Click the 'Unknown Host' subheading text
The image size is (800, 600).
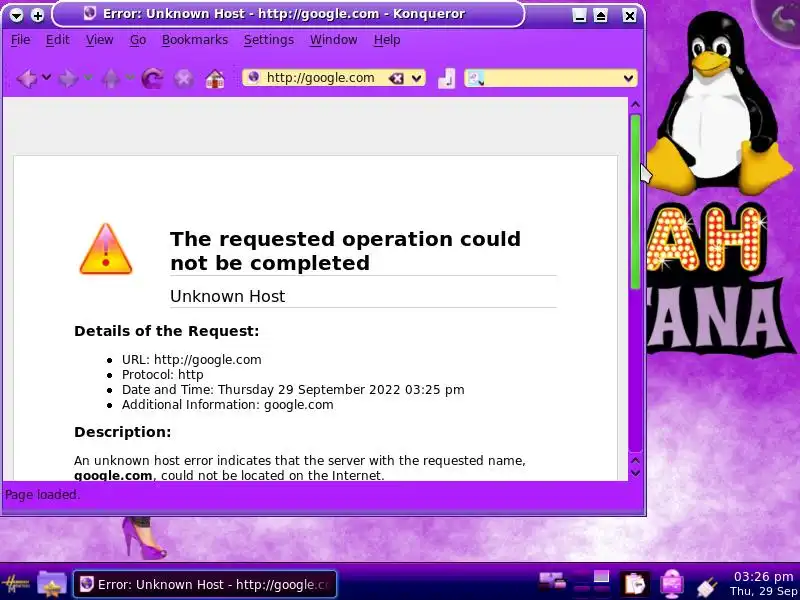[x=228, y=296]
